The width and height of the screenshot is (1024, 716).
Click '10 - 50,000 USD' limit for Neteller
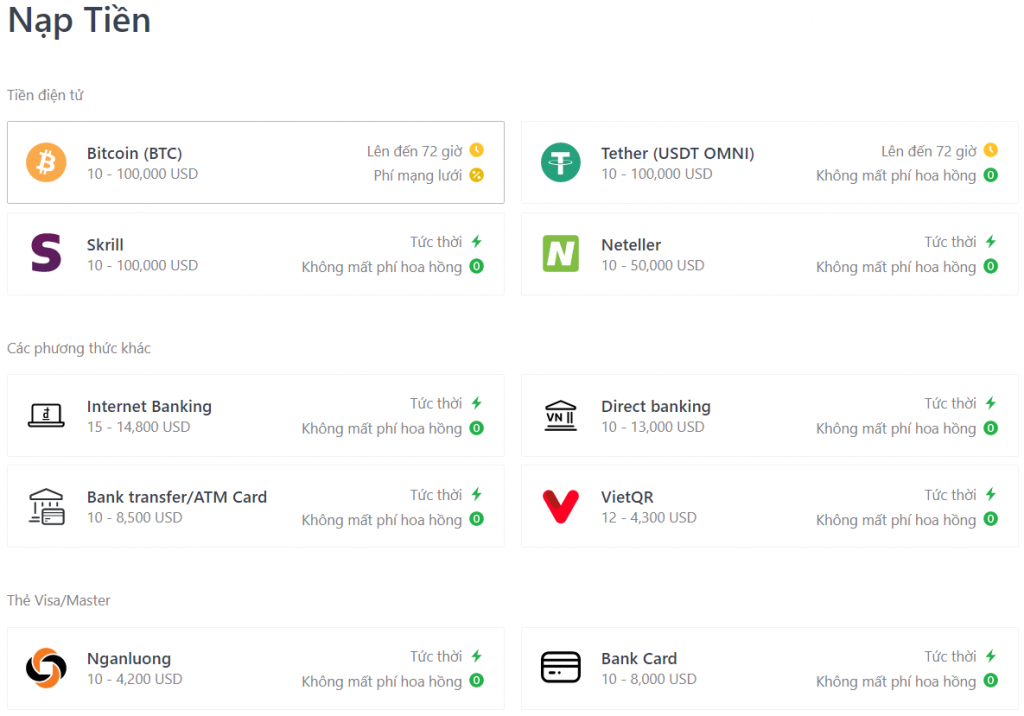(x=653, y=265)
